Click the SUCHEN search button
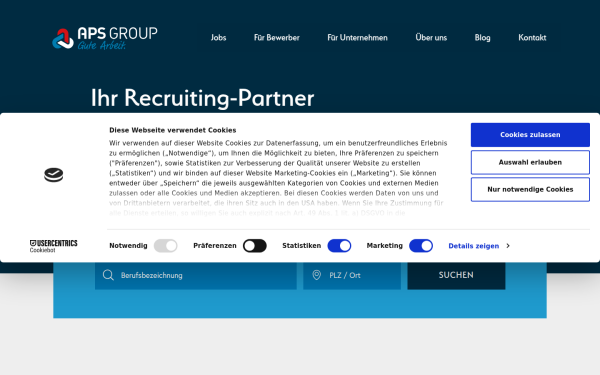The height and width of the screenshot is (375, 600). pos(456,275)
